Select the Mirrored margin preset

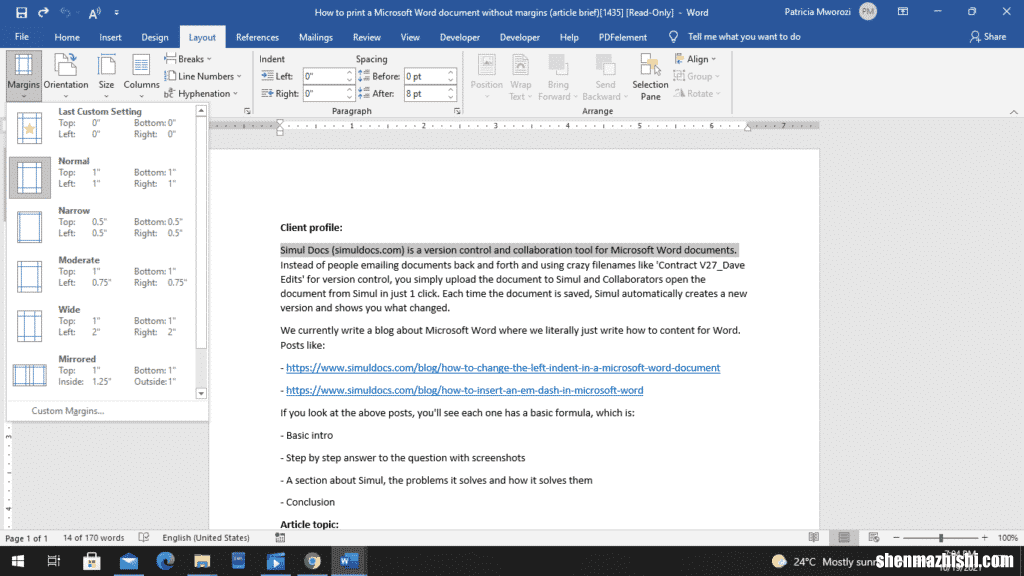(101, 374)
